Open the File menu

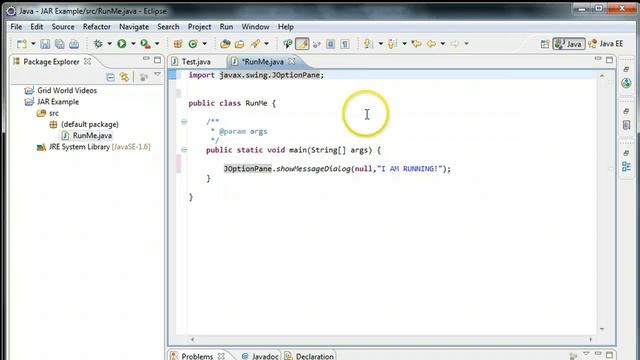pos(16,27)
